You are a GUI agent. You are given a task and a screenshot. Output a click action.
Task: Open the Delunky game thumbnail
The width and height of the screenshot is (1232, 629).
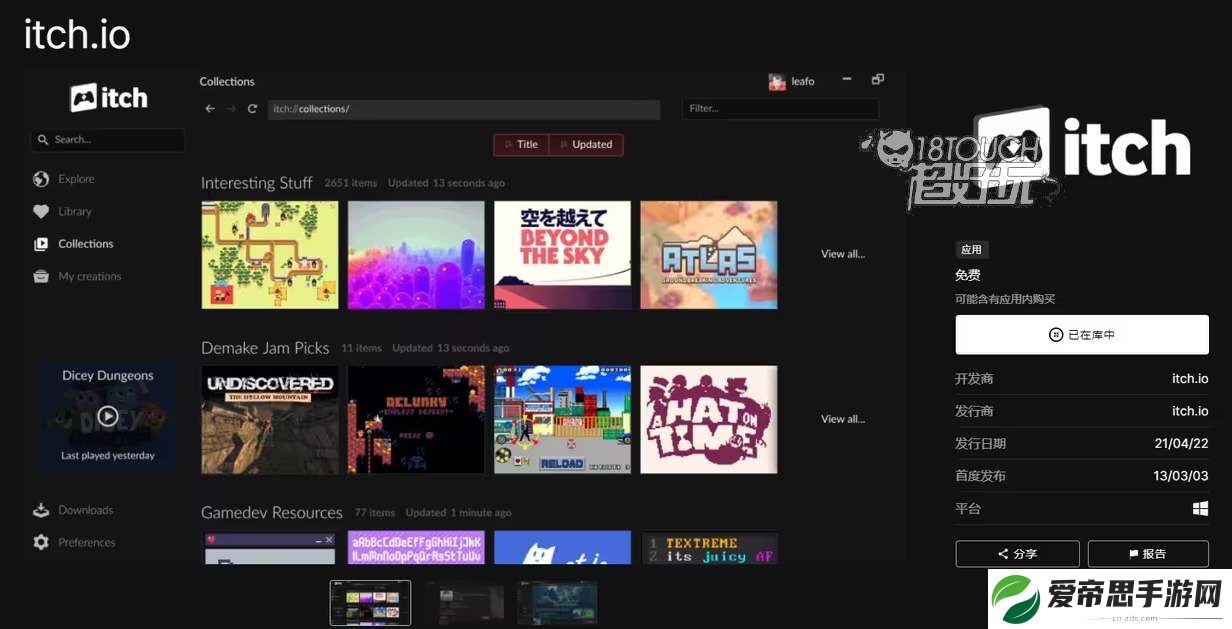click(x=416, y=420)
